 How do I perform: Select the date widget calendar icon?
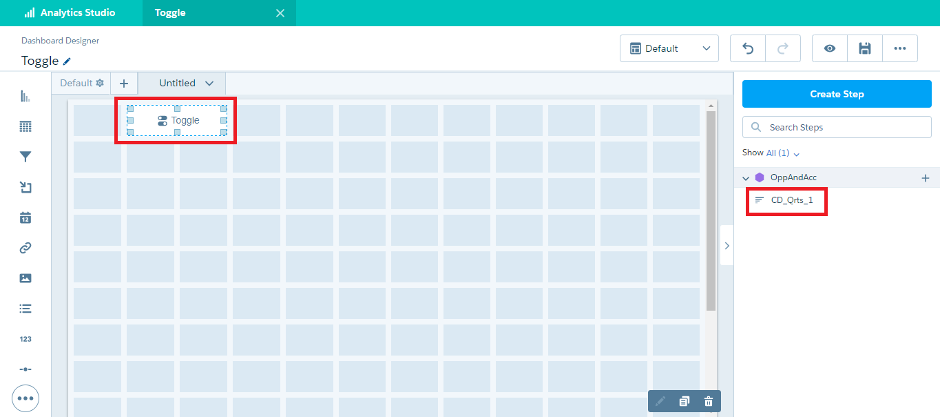tap(25, 218)
